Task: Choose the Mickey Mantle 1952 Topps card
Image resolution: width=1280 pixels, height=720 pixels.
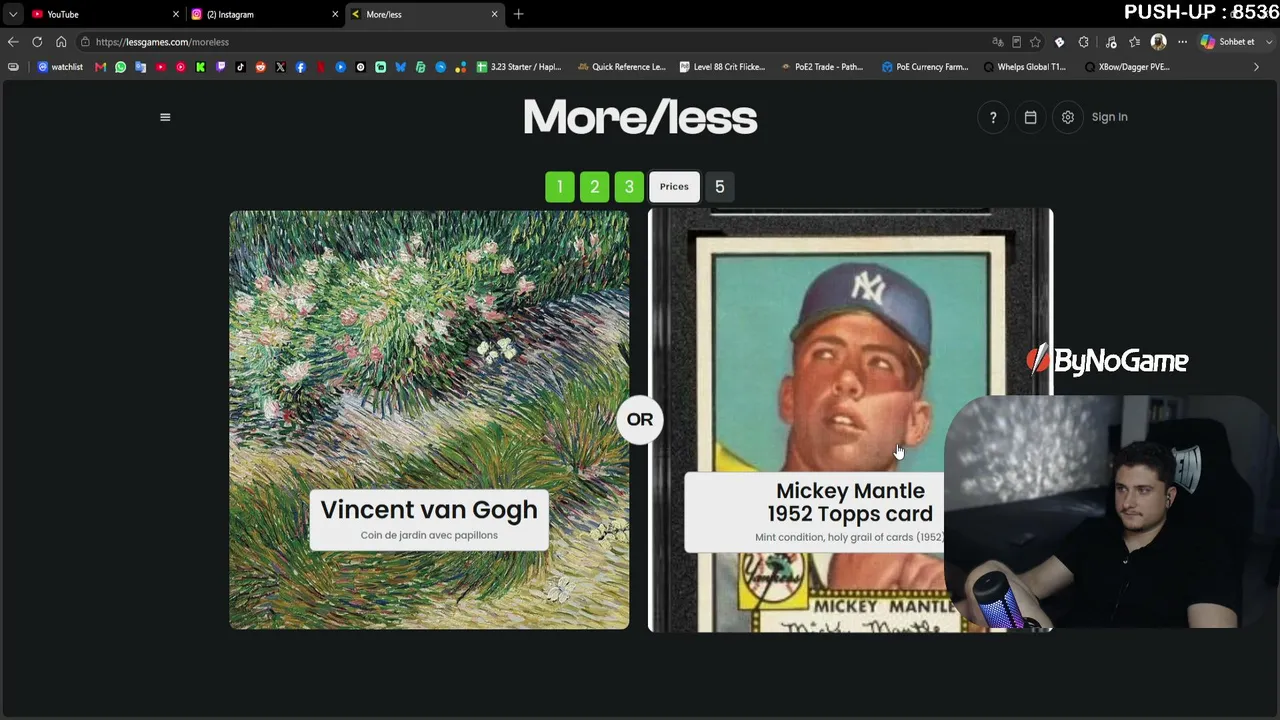Action: click(850, 420)
